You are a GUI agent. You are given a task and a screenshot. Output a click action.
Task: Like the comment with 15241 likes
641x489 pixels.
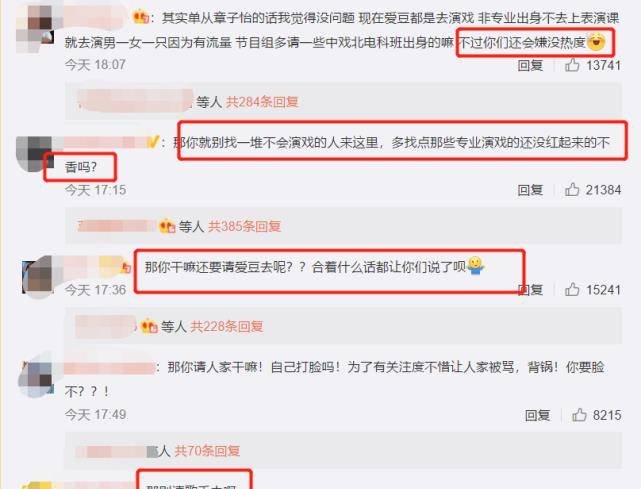pos(572,289)
